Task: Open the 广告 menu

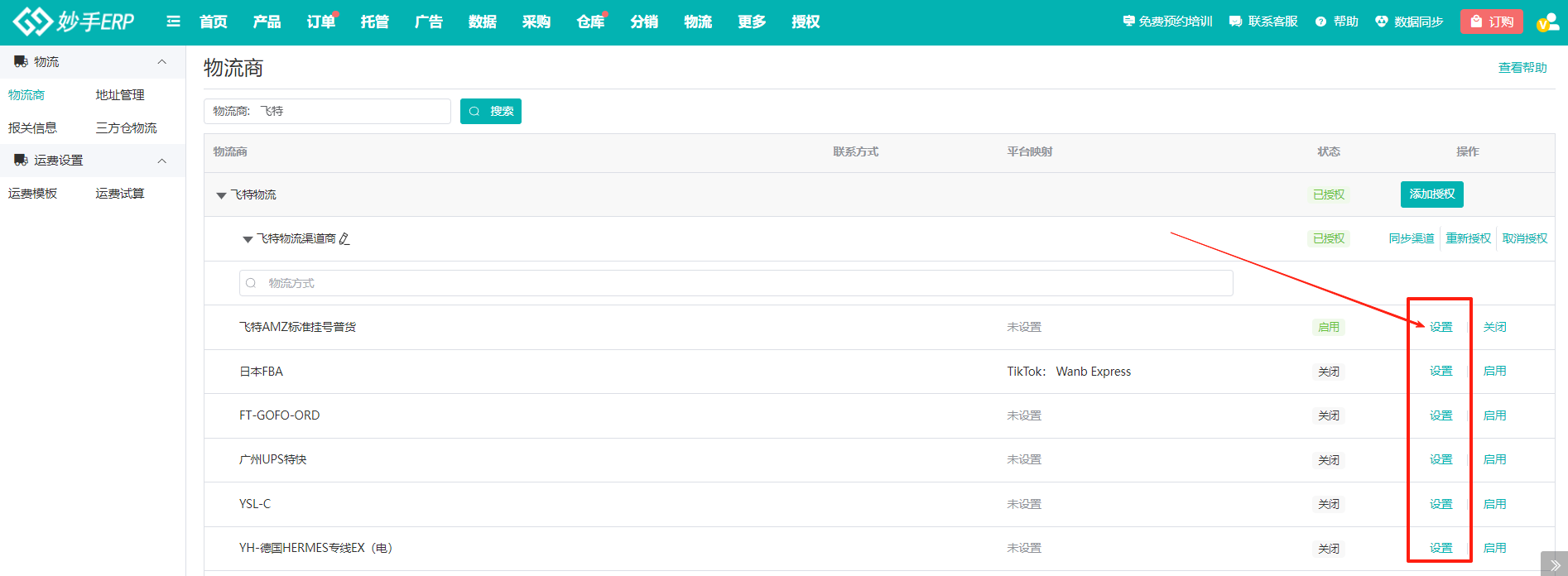Action: point(428,22)
